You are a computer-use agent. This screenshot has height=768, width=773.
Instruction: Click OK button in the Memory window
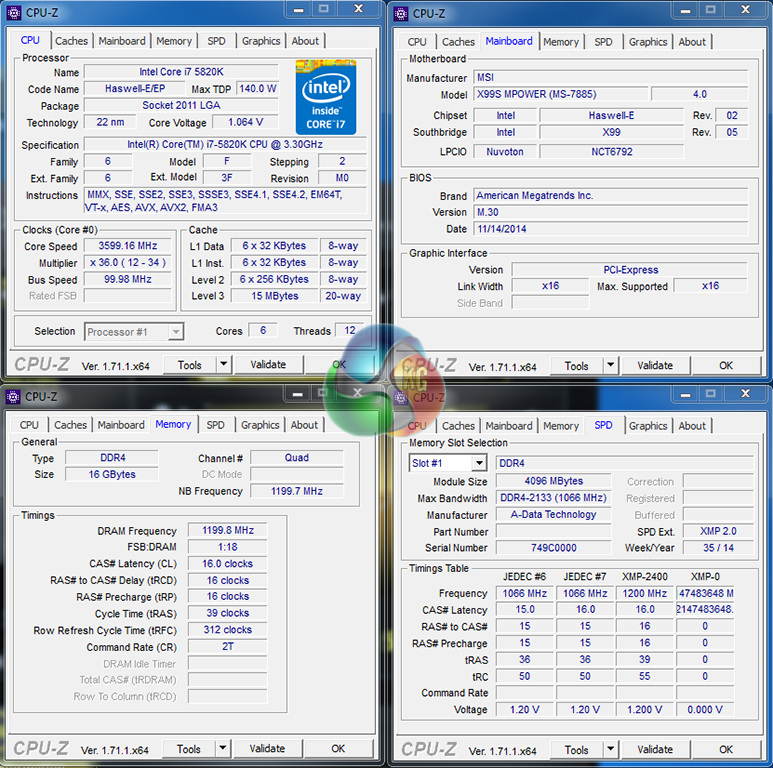tap(338, 748)
